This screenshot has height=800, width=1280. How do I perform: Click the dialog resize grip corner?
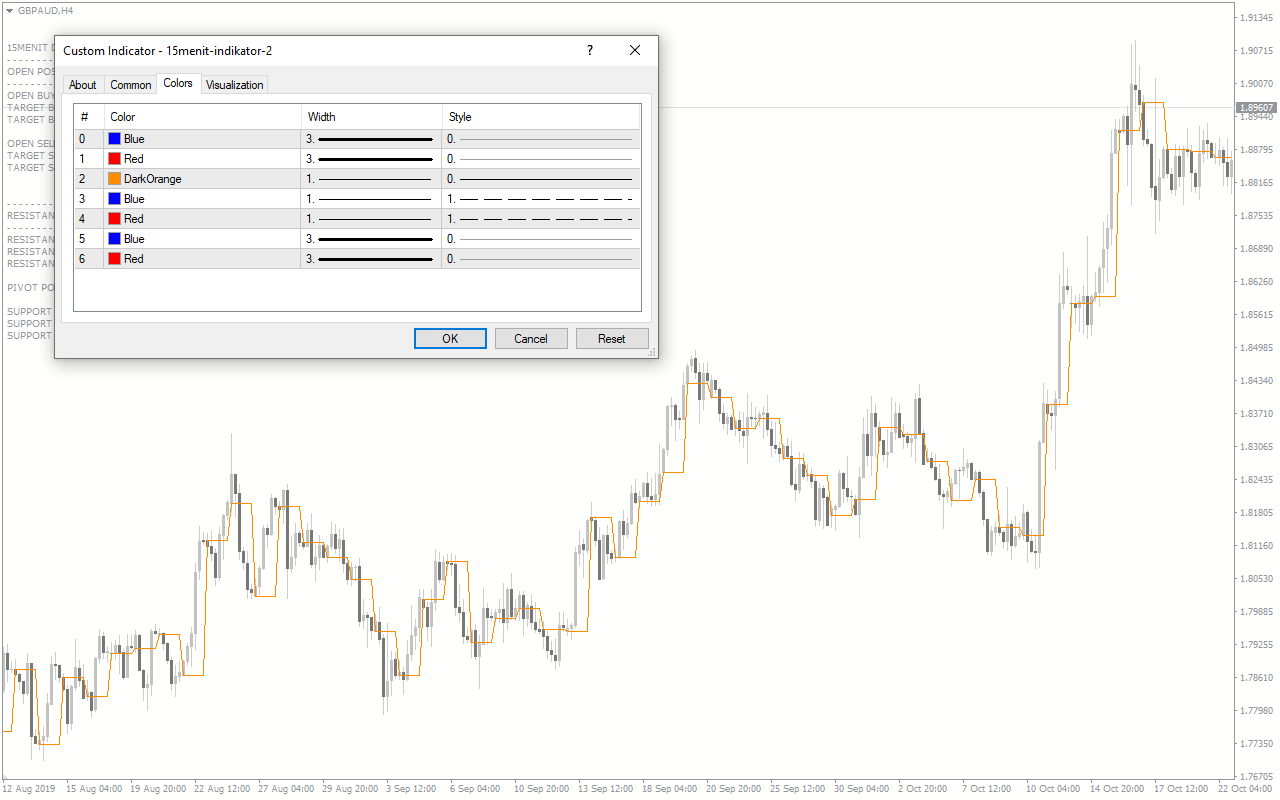[x=652, y=352]
